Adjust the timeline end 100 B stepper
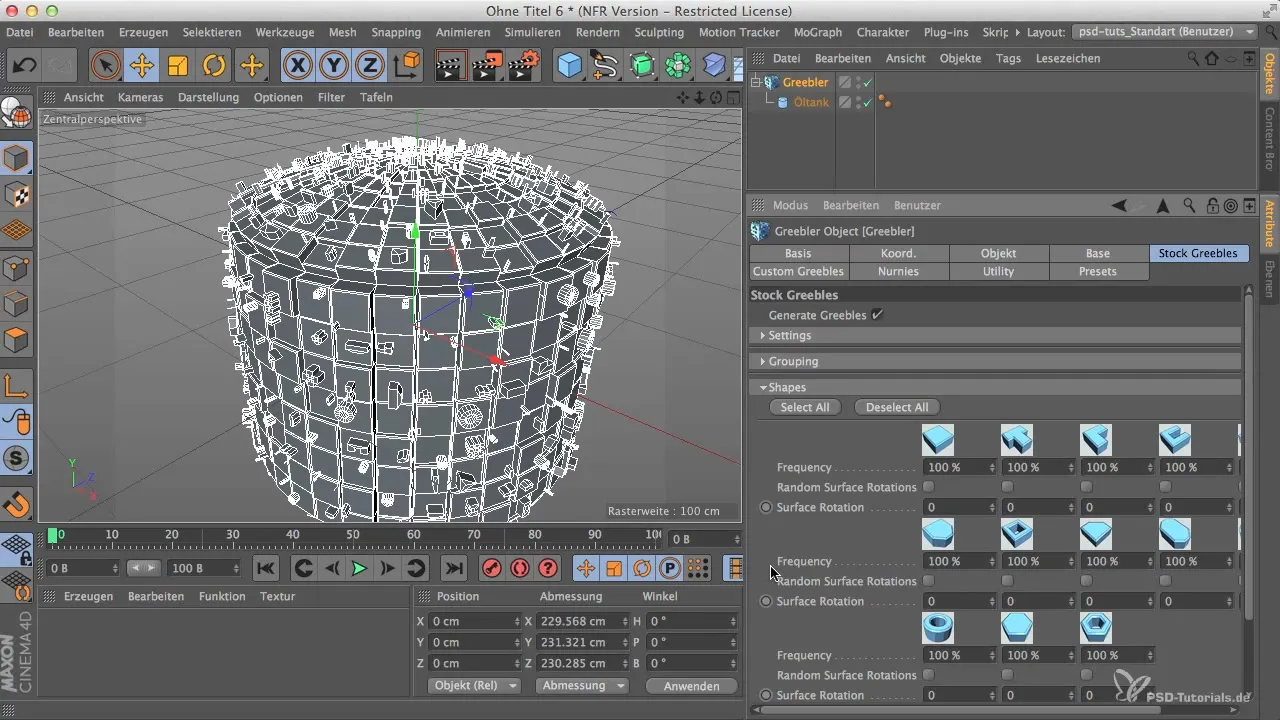 (236, 568)
